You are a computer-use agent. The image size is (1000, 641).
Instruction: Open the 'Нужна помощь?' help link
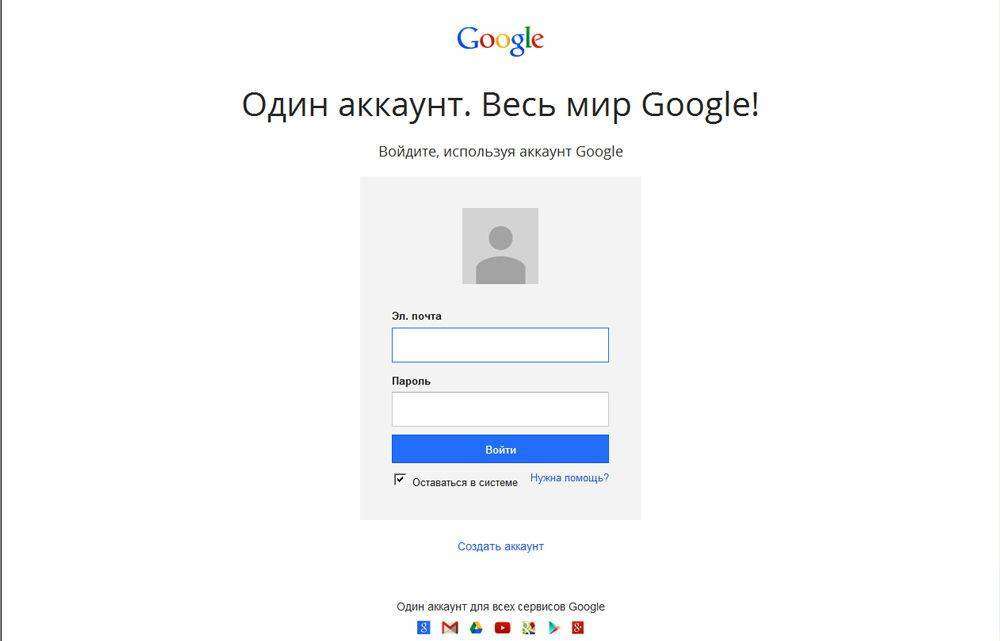click(x=570, y=478)
